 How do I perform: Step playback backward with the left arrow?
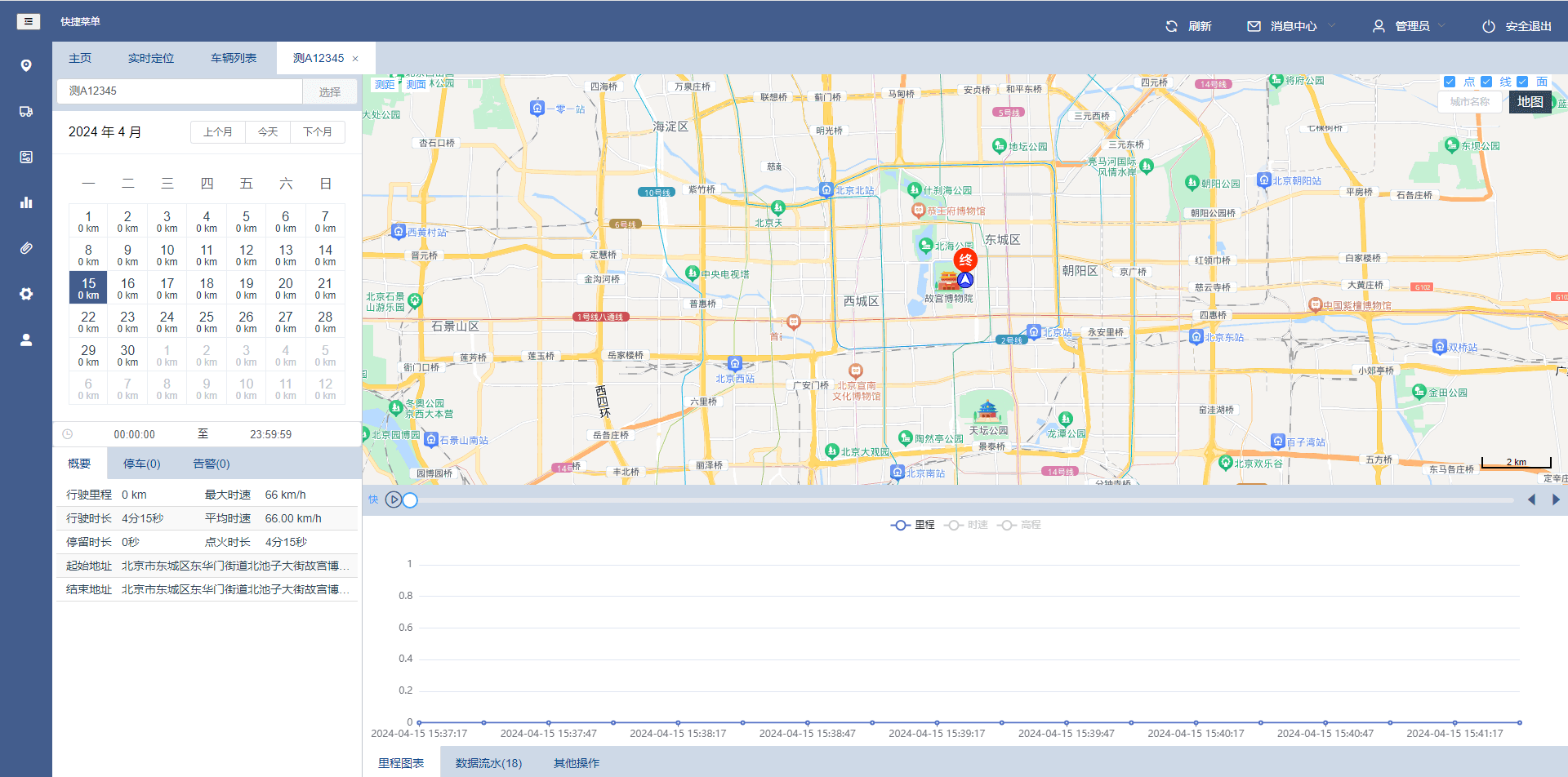point(1531,499)
